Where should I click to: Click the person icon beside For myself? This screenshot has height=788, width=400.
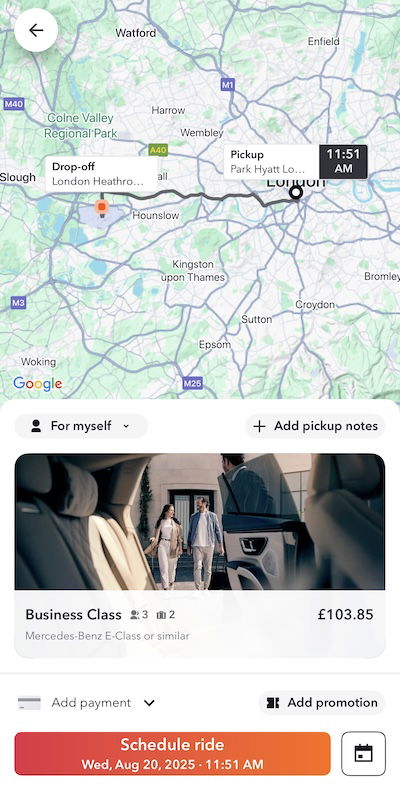click(36, 426)
